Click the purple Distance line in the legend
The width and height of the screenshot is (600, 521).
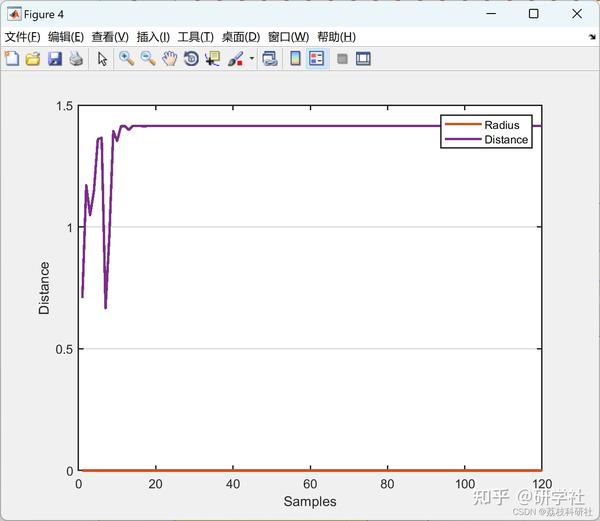point(463,139)
